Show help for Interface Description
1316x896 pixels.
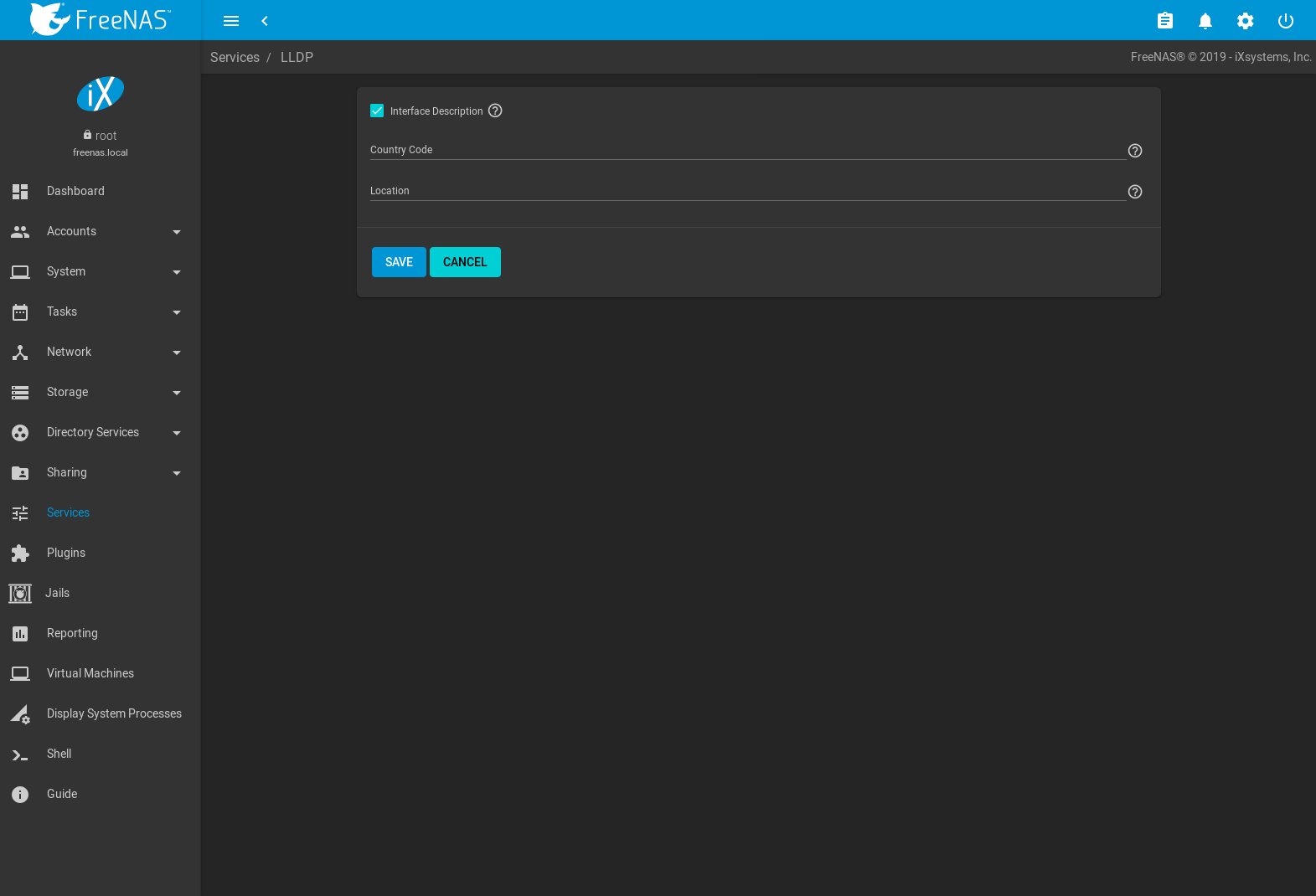(x=495, y=111)
